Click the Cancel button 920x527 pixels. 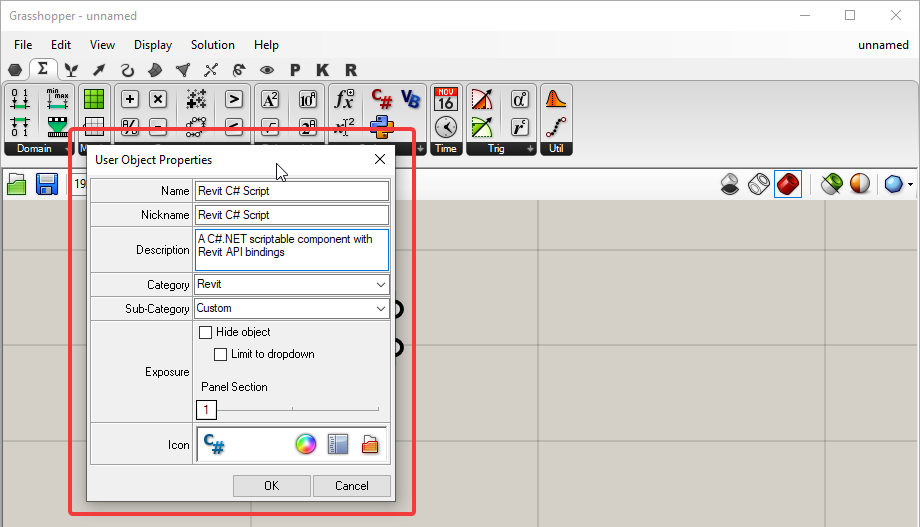click(352, 486)
